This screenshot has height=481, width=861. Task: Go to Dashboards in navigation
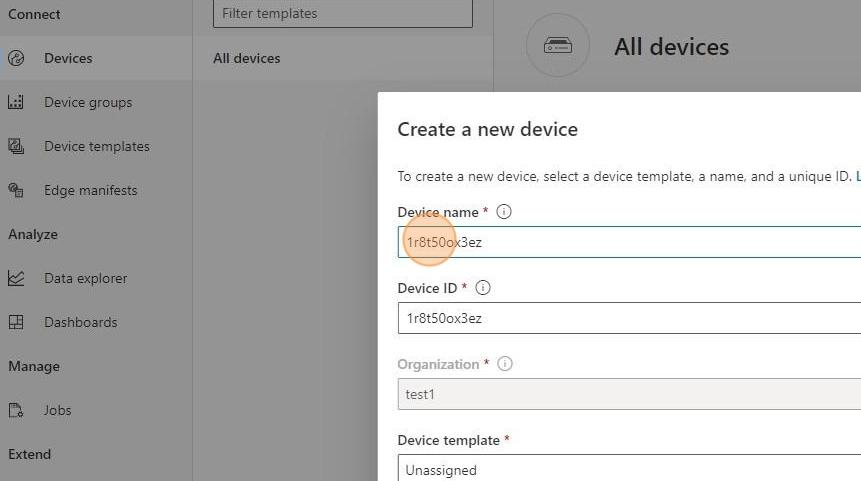click(x=80, y=322)
